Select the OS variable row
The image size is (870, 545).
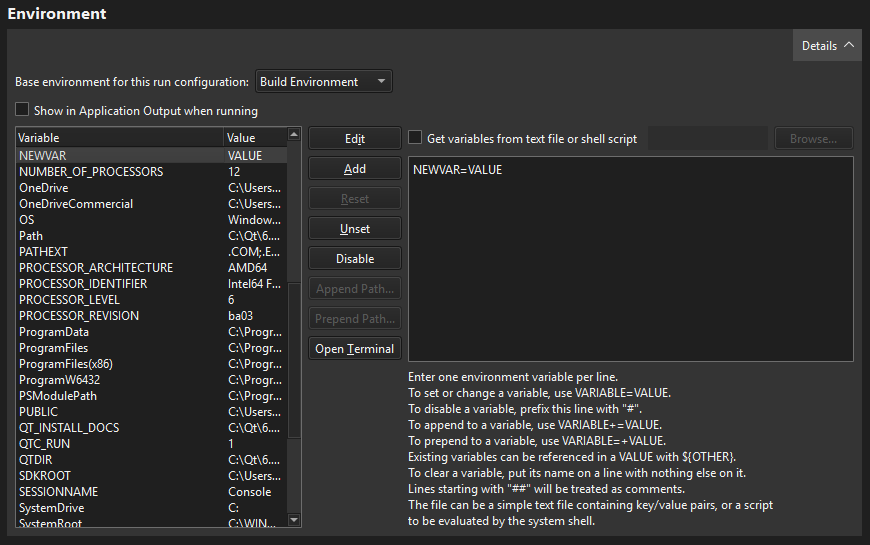click(x=151, y=220)
